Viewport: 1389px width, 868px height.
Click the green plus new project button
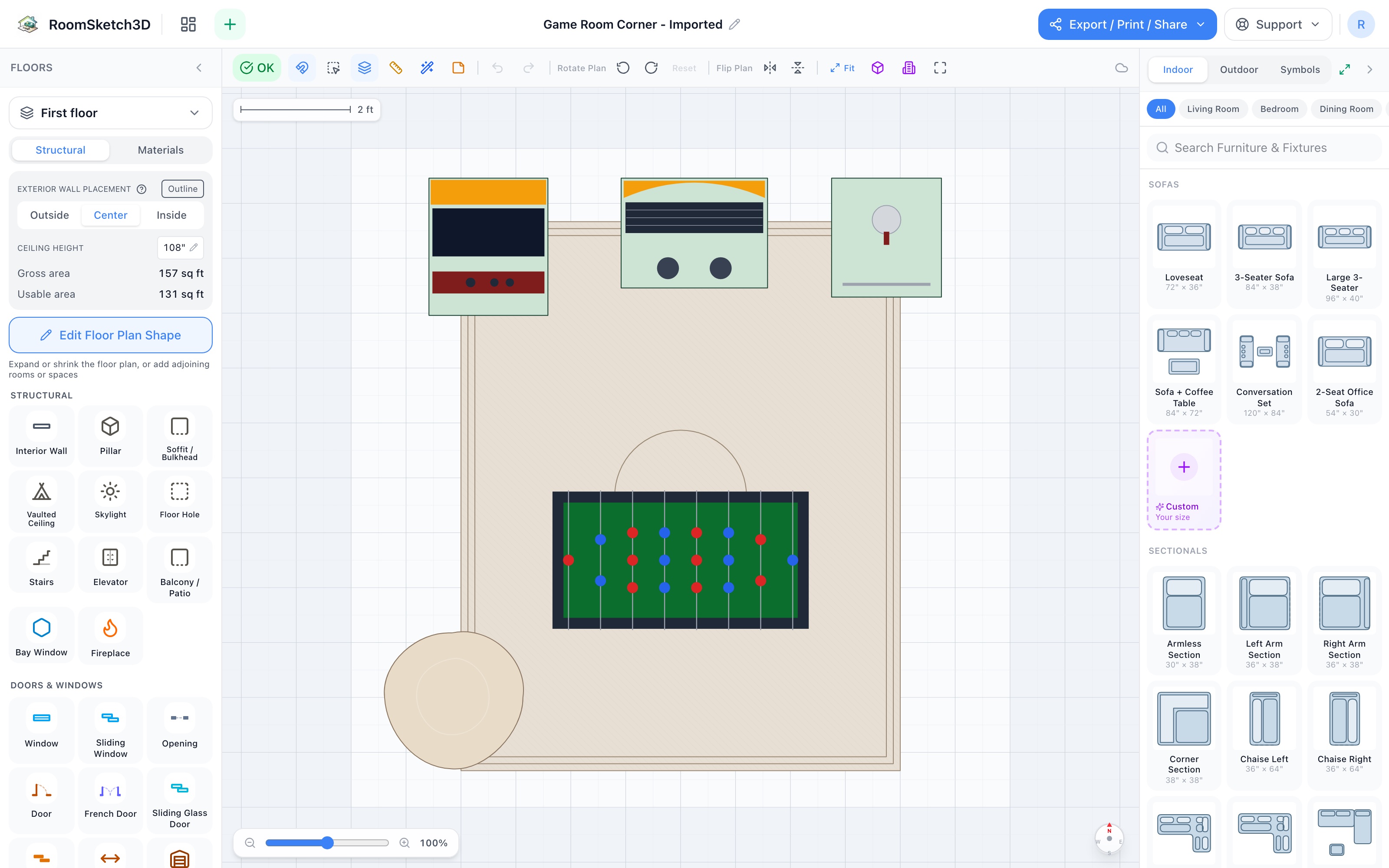230,24
